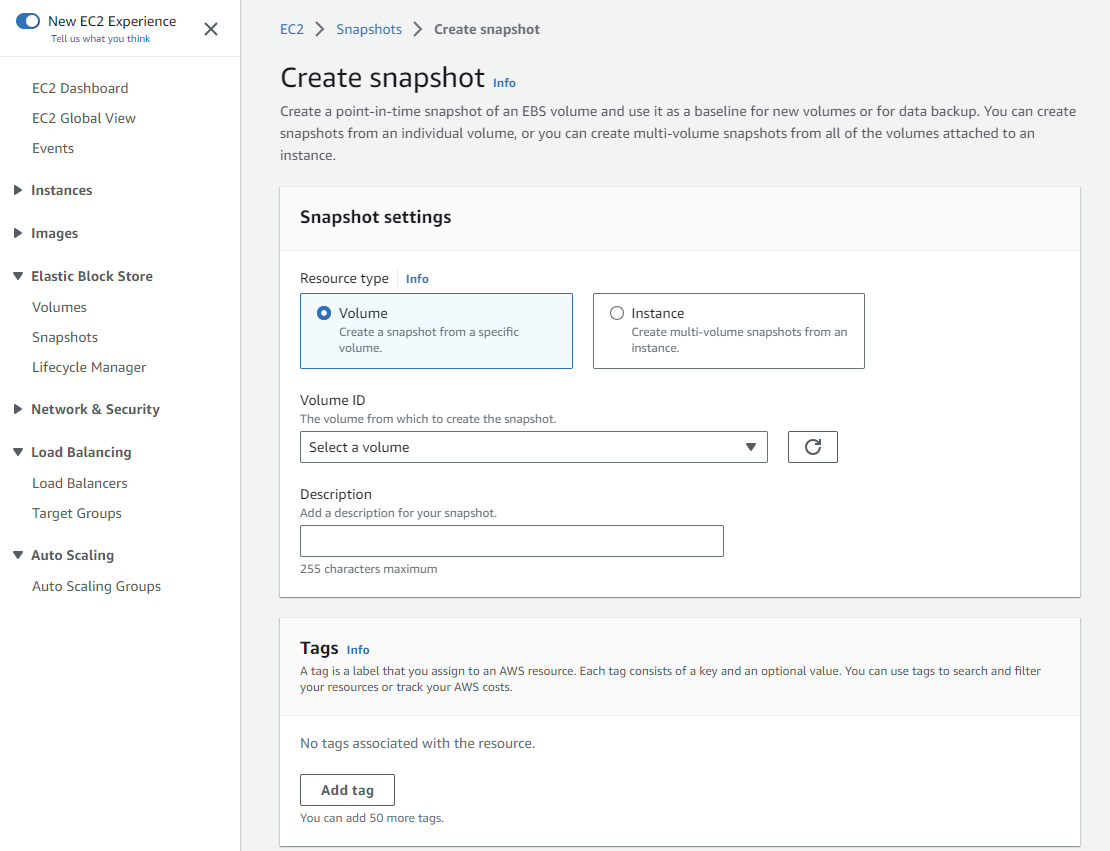The image size is (1110, 851).
Task: Select the Instance resource type radio
Action: point(617,313)
